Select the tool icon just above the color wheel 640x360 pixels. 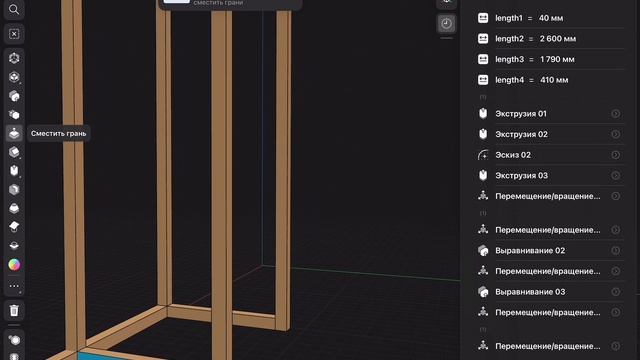14,245
